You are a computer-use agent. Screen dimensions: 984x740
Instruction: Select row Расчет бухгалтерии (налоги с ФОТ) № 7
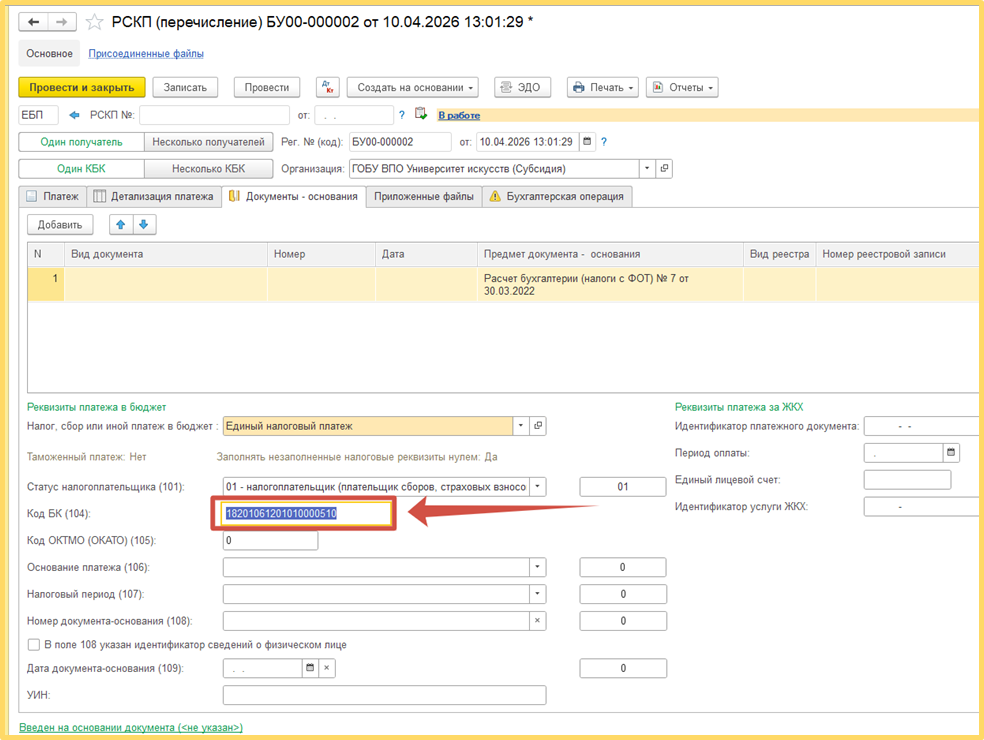[x=503, y=284]
